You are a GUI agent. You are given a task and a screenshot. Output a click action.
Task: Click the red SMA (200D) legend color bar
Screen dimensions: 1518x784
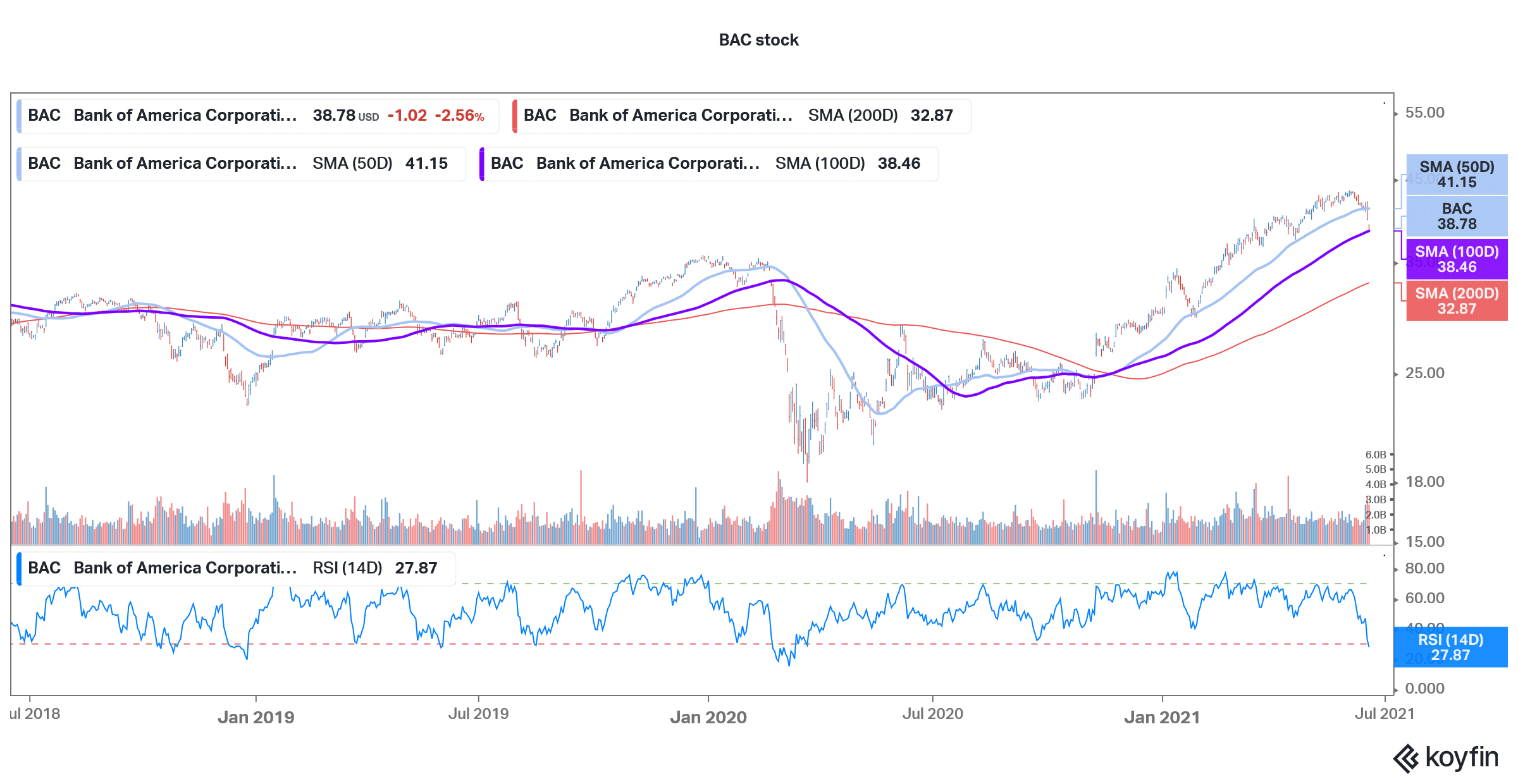514,116
